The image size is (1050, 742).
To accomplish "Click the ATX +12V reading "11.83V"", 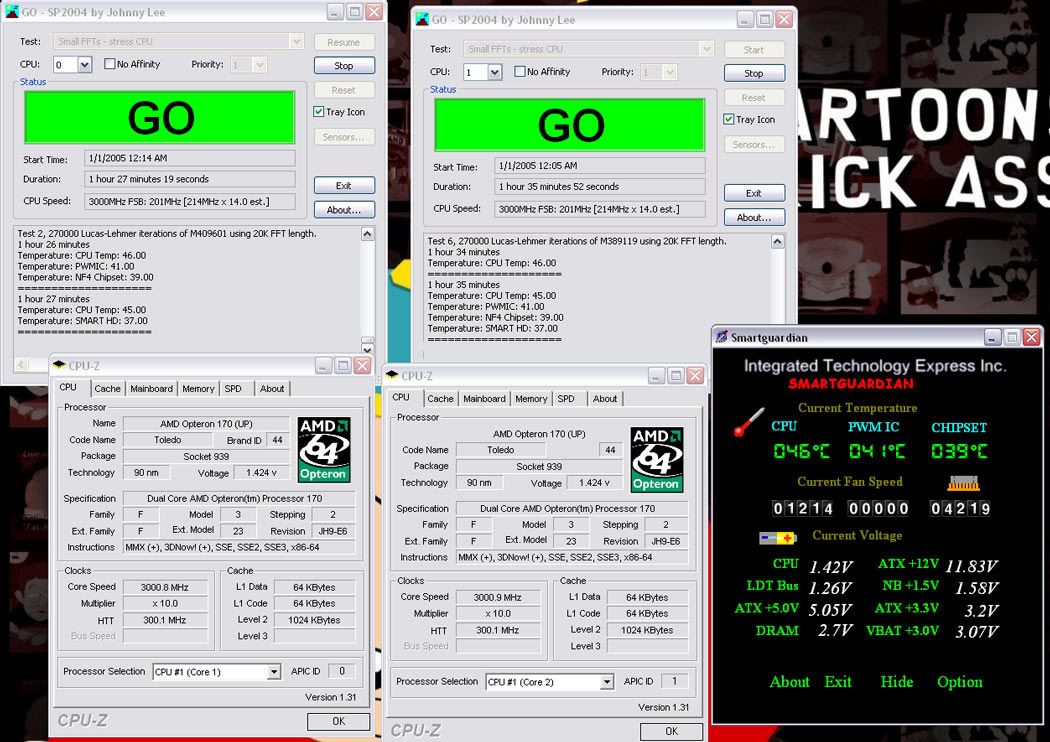I will coord(972,567).
